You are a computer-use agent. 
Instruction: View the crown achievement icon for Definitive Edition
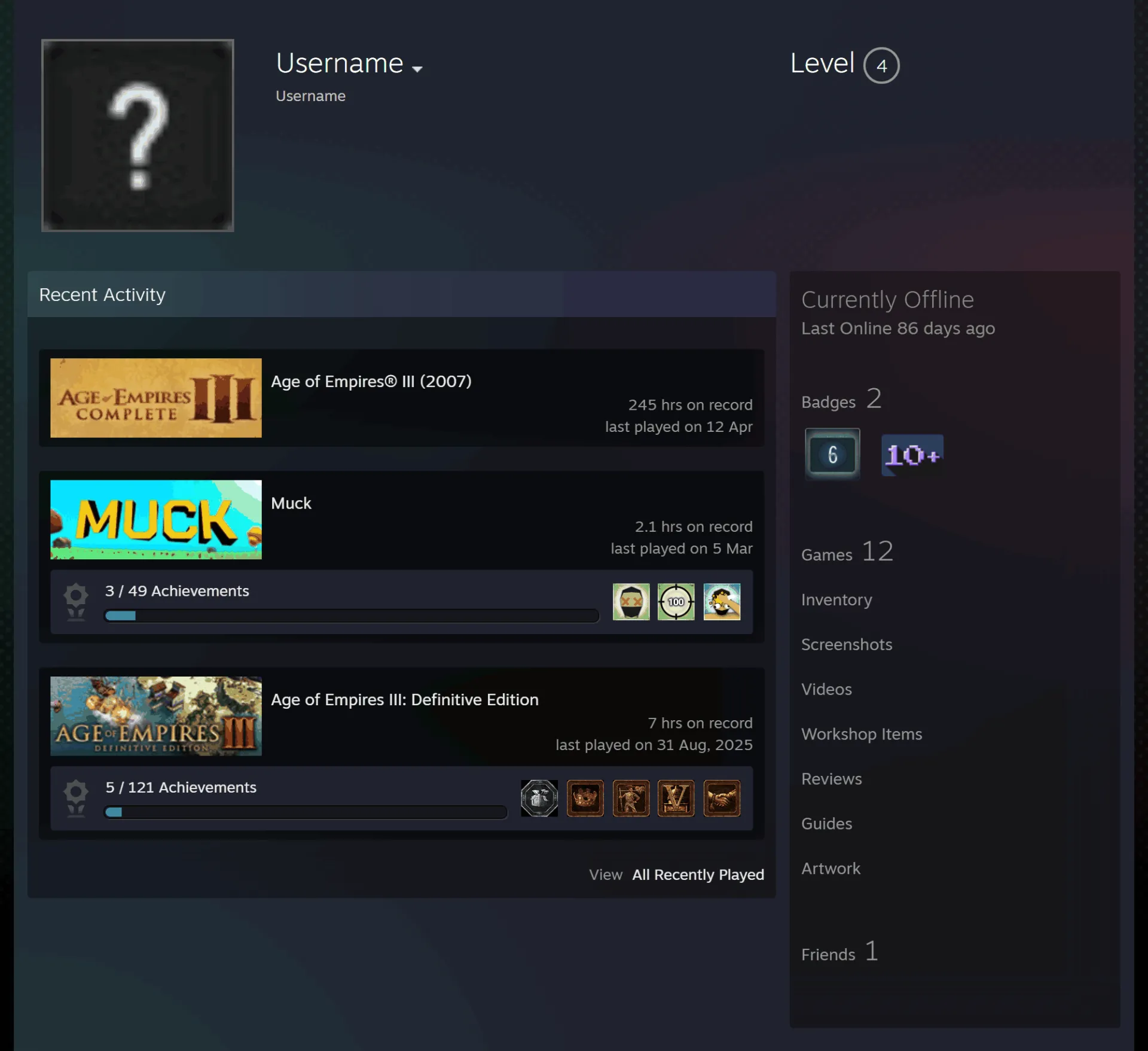585,798
